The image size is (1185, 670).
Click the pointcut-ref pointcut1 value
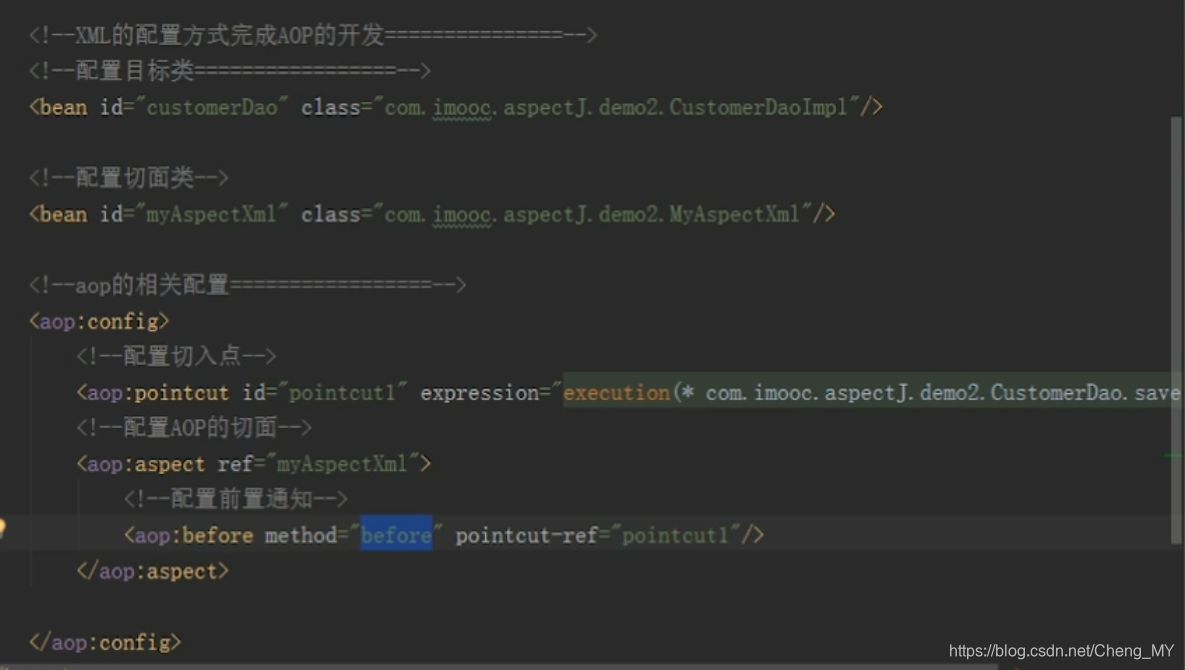[675, 535]
